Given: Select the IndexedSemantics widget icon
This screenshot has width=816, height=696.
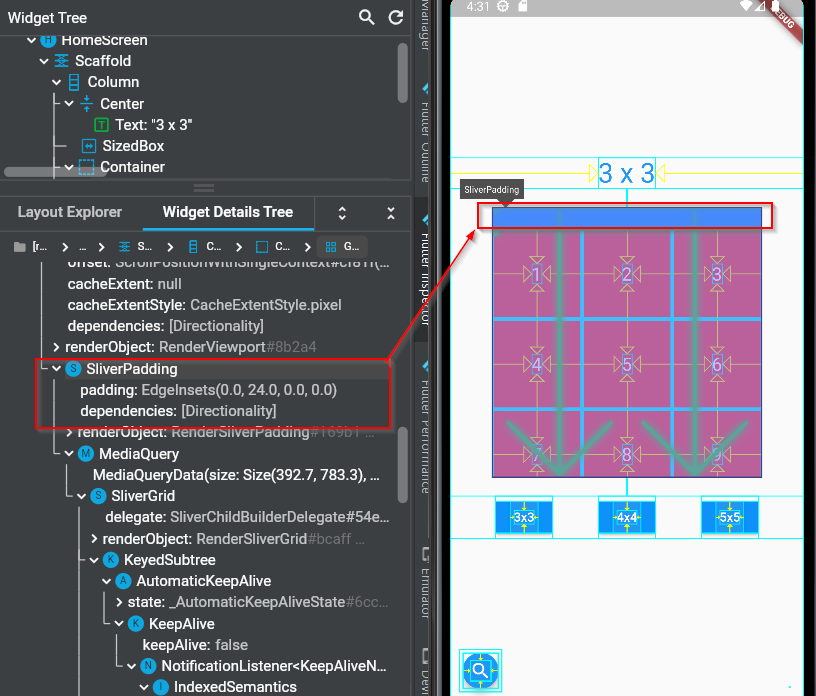Looking at the screenshot, I should pyautogui.click(x=161, y=687).
